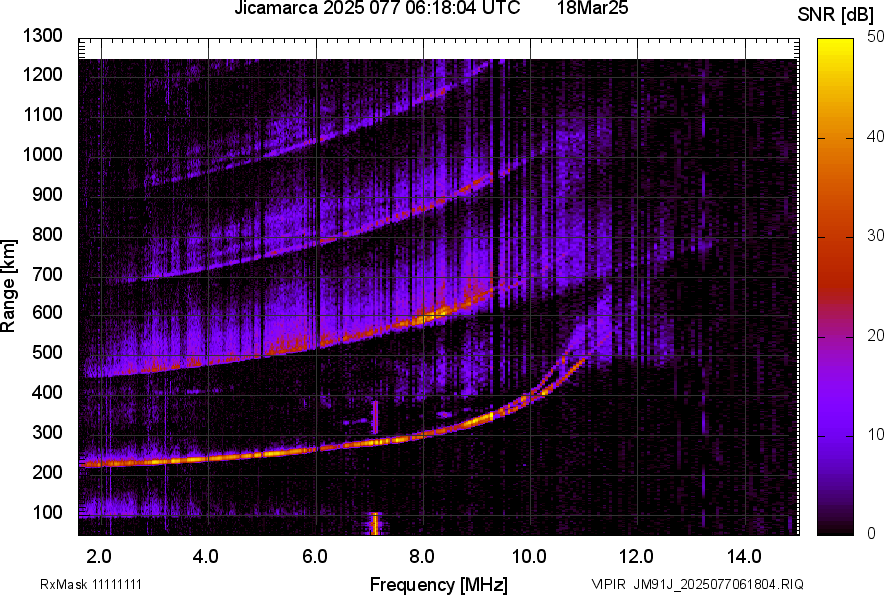Click range tick label '1100'
Image resolution: width=884 pixels, height=595 pixels.
[42, 114]
